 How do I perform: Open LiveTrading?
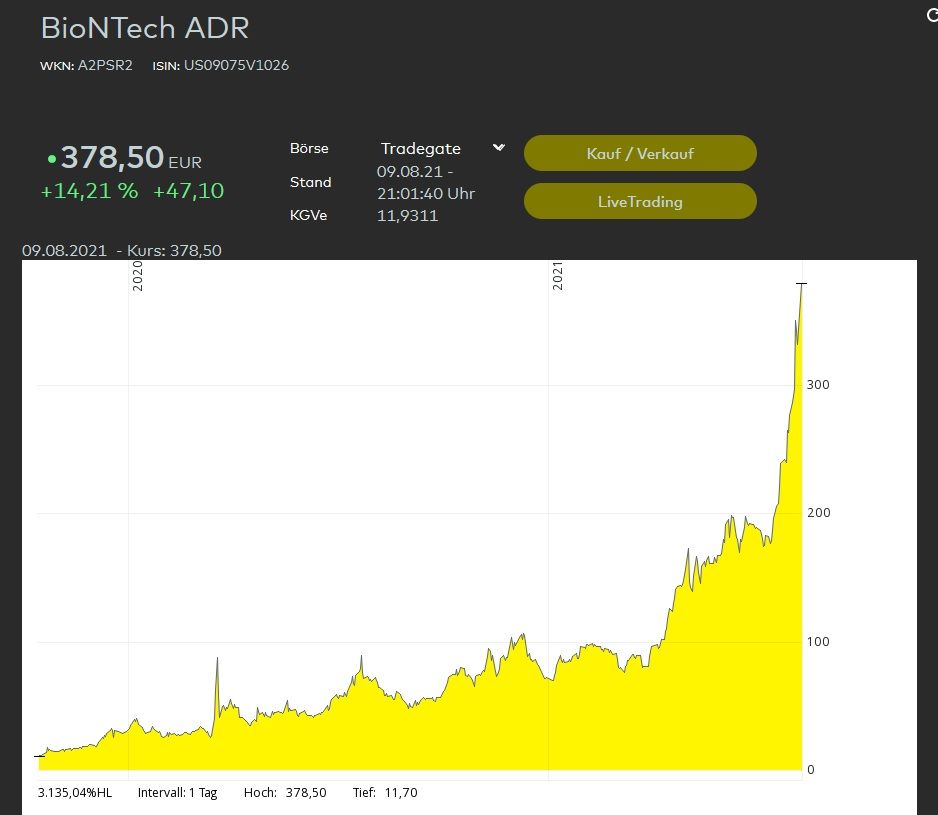click(x=640, y=201)
